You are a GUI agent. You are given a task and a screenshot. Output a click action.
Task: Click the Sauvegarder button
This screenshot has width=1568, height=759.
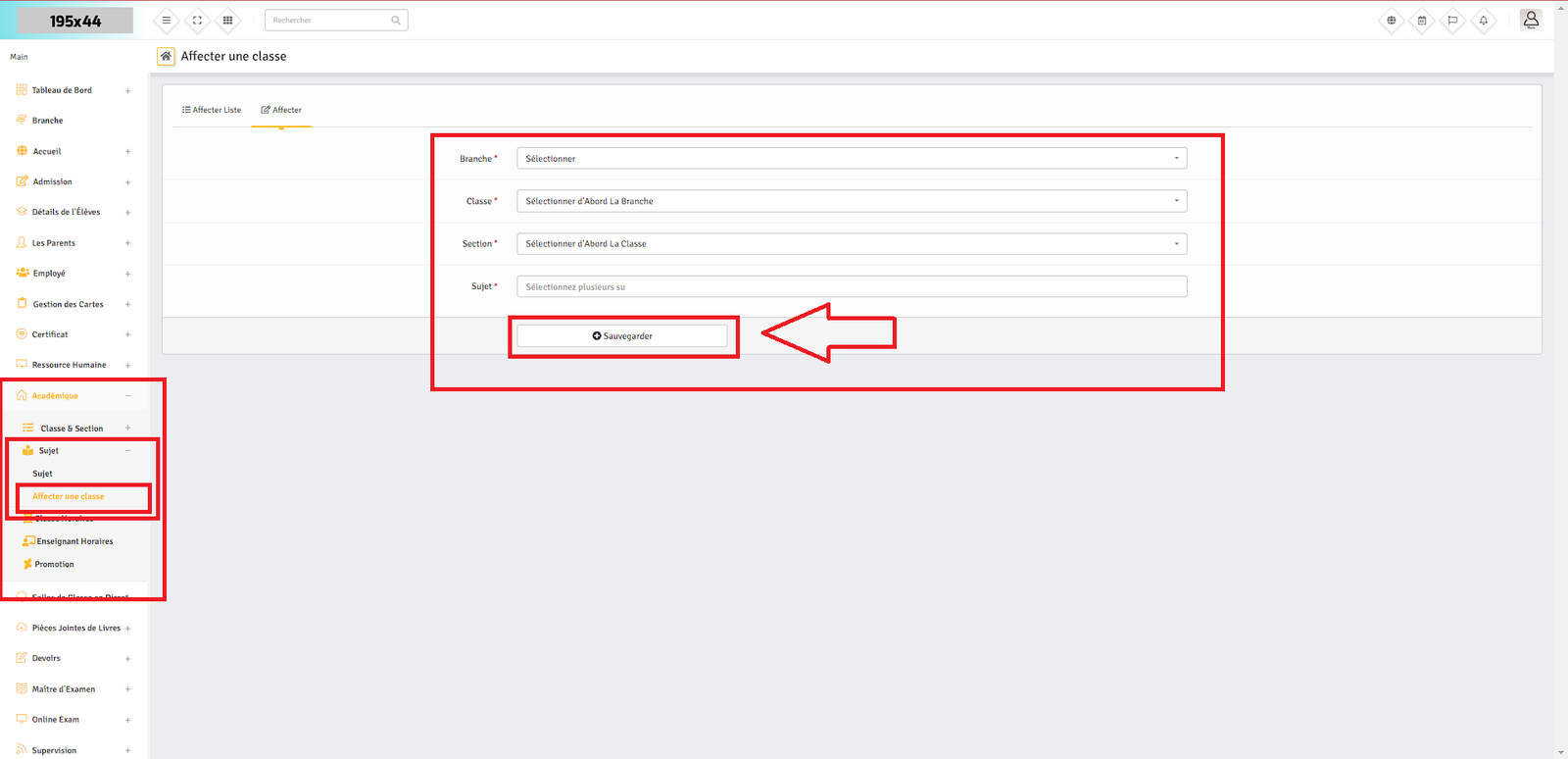(622, 336)
